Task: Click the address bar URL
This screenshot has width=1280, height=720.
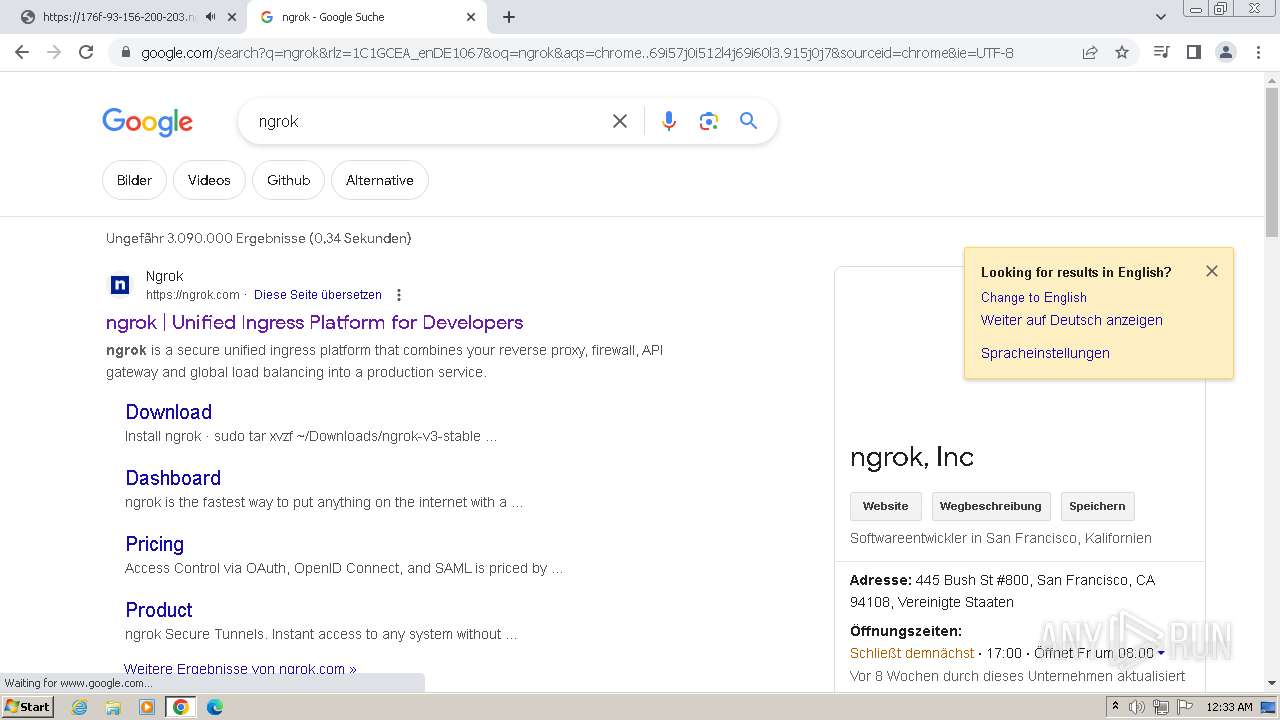Action: click(x=577, y=52)
